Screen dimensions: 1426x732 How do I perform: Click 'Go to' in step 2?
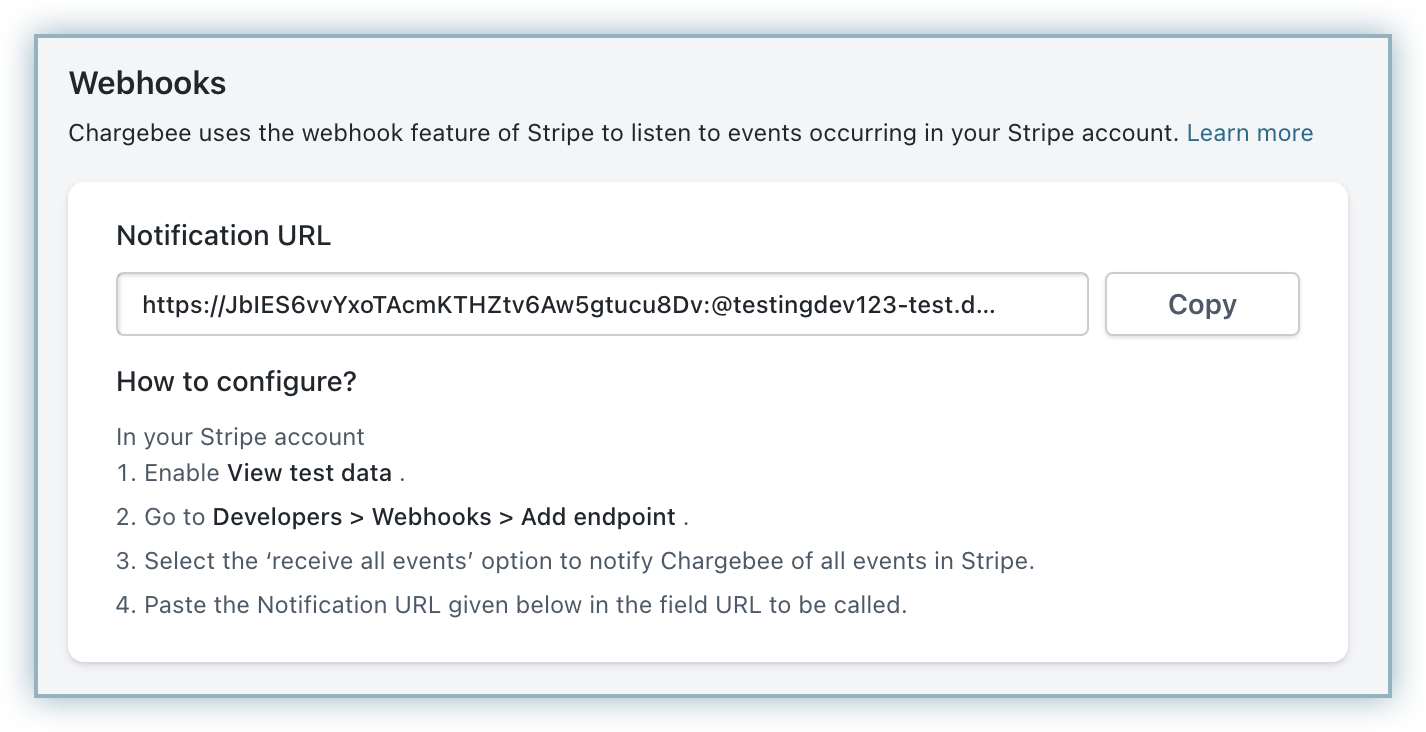175,517
